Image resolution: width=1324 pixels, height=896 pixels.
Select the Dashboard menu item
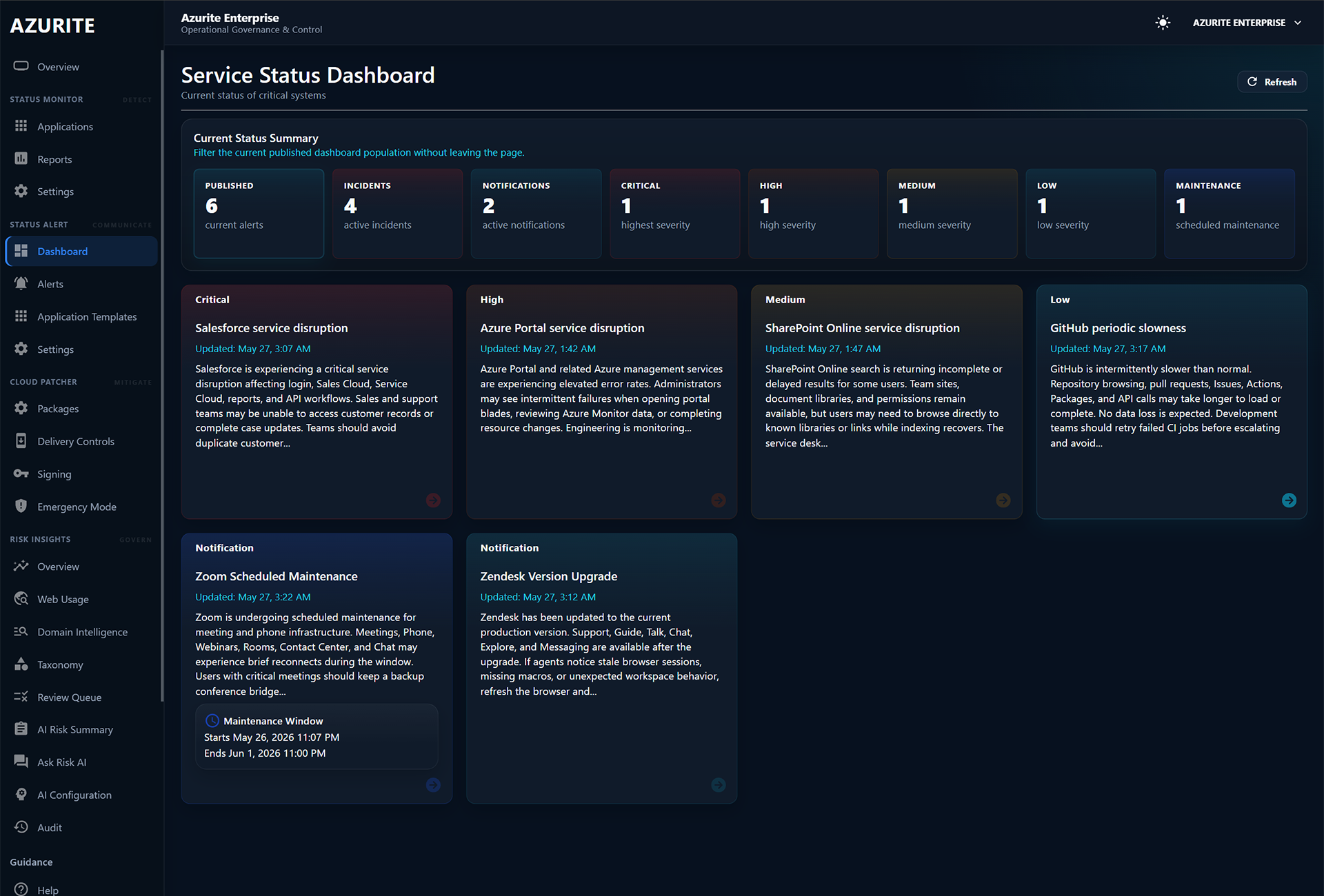(81, 252)
